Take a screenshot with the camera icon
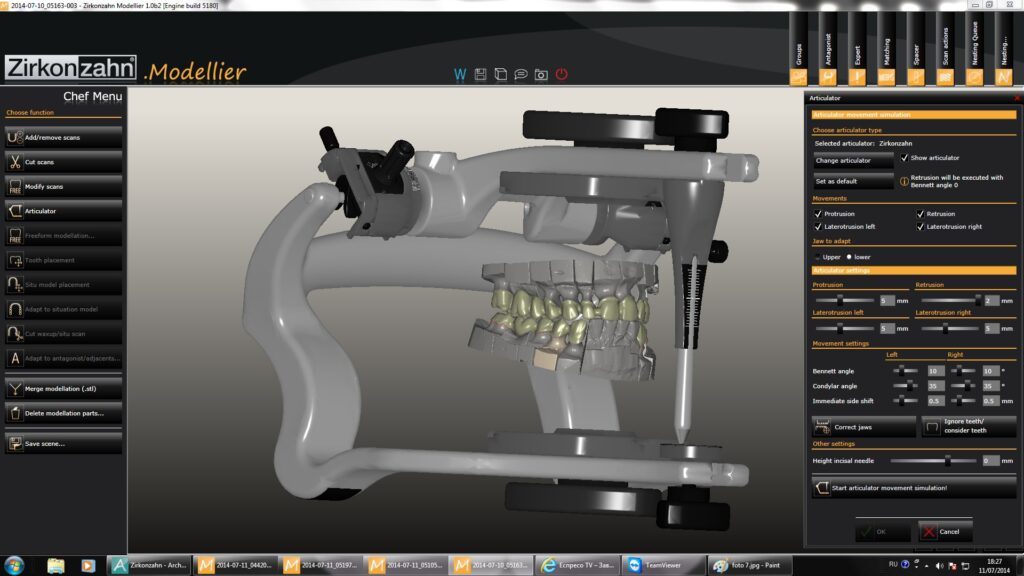This screenshot has width=1024, height=576. (x=541, y=74)
